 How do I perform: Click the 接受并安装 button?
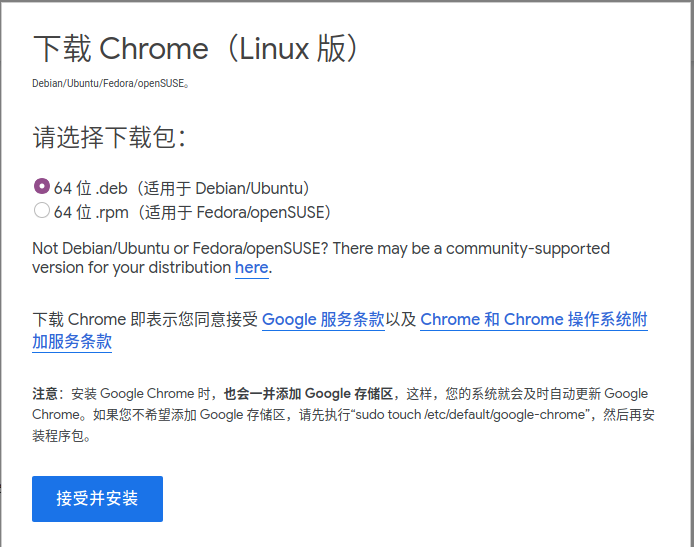coord(97,499)
